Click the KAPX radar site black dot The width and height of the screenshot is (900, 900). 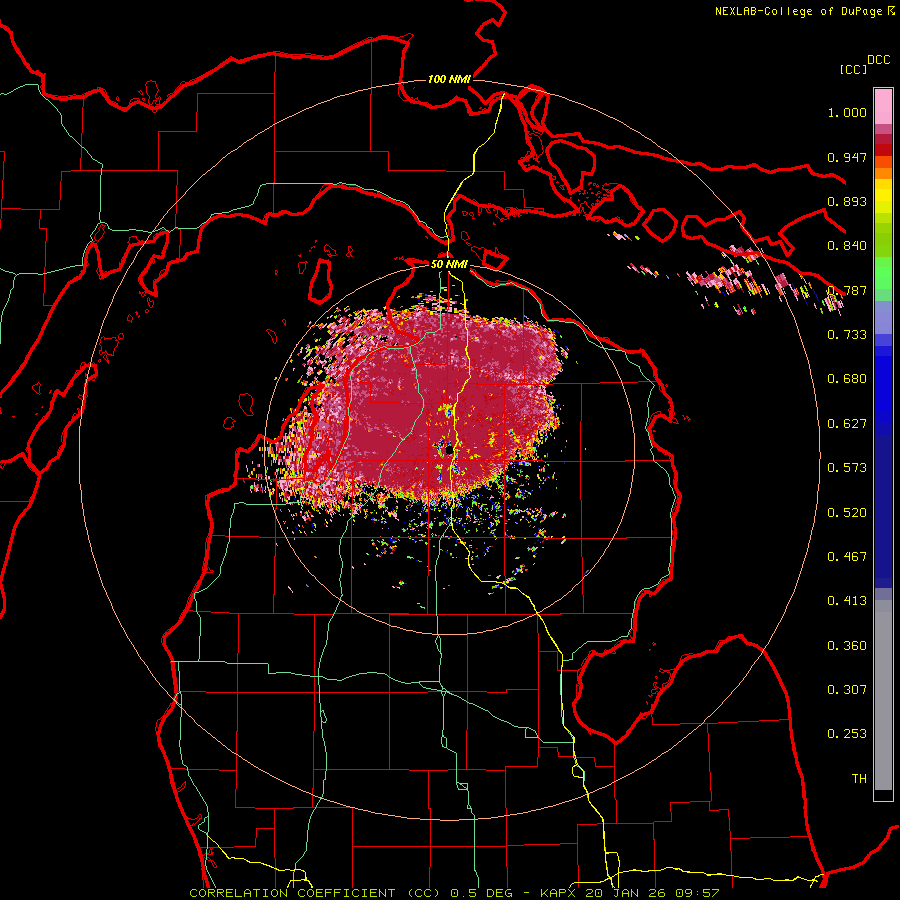pyautogui.click(x=449, y=451)
